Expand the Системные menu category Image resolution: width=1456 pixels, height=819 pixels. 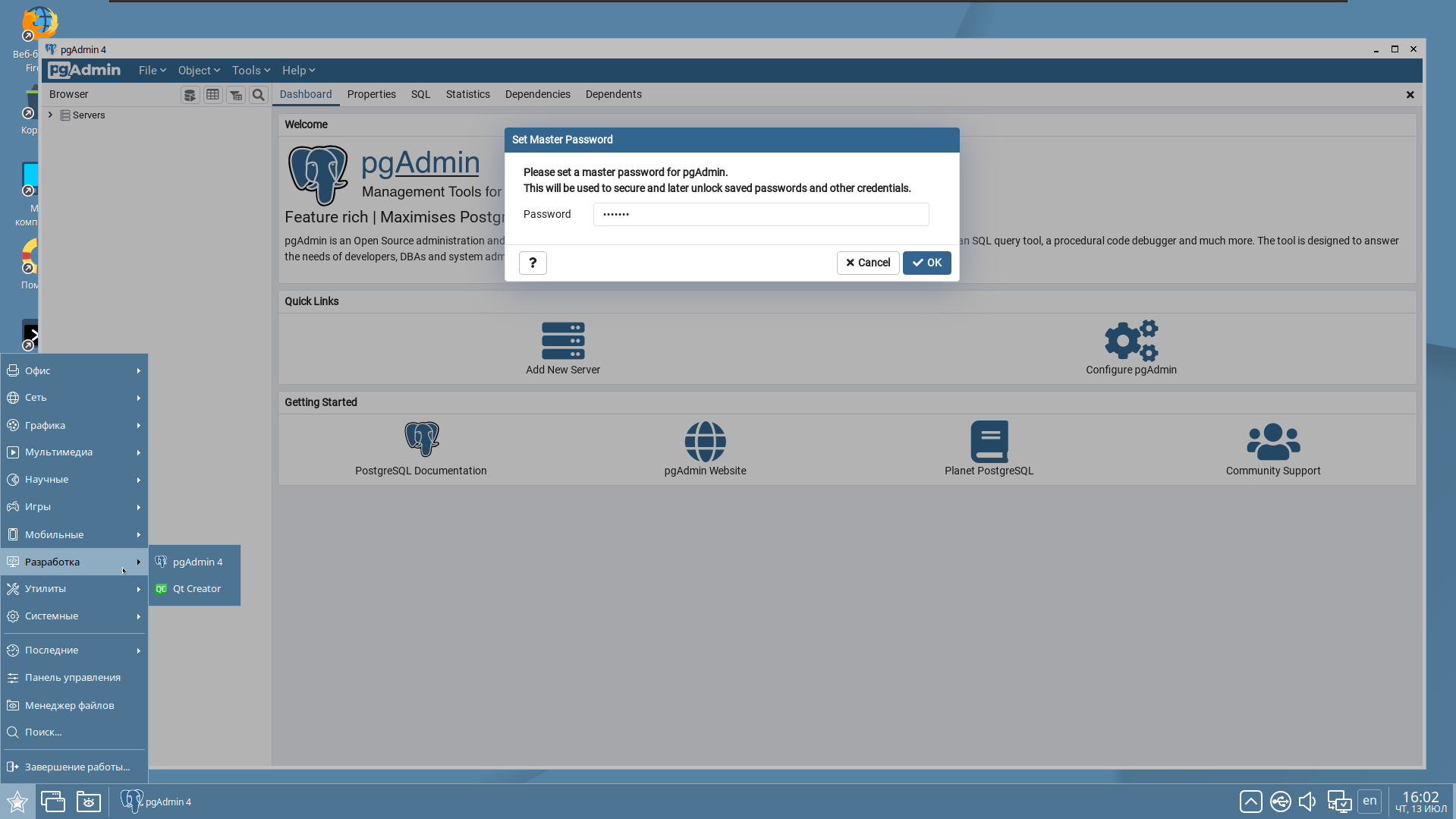click(x=74, y=616)
